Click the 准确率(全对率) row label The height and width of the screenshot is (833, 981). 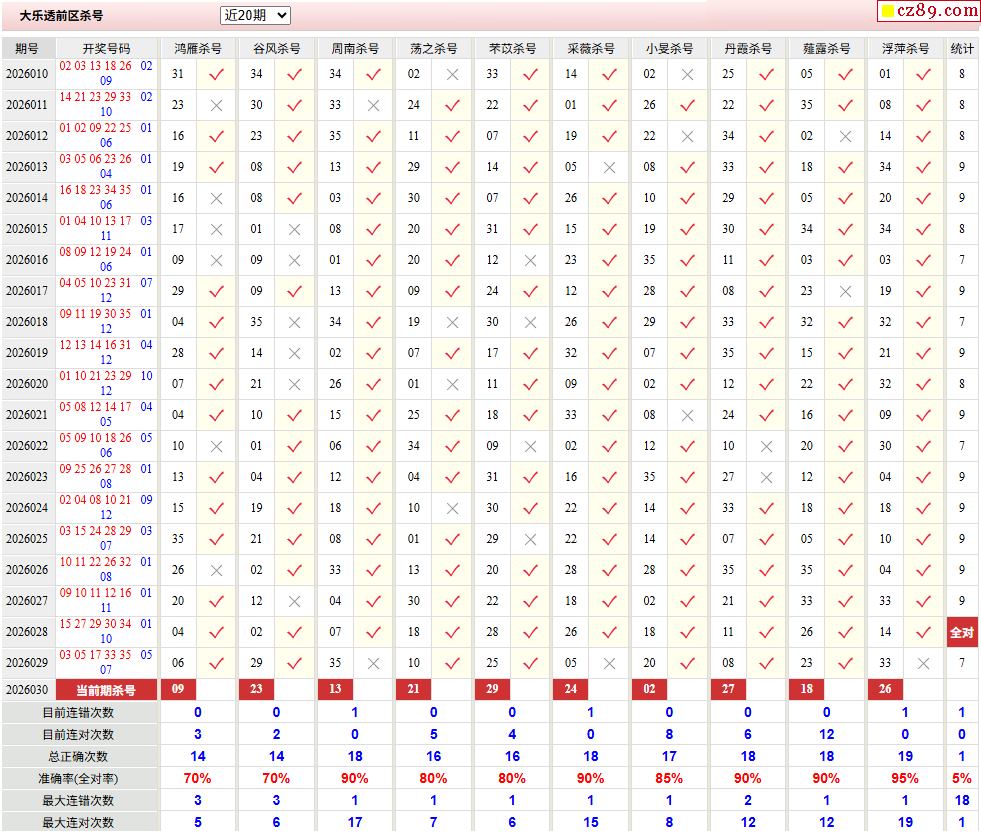(x=78, y=778)
